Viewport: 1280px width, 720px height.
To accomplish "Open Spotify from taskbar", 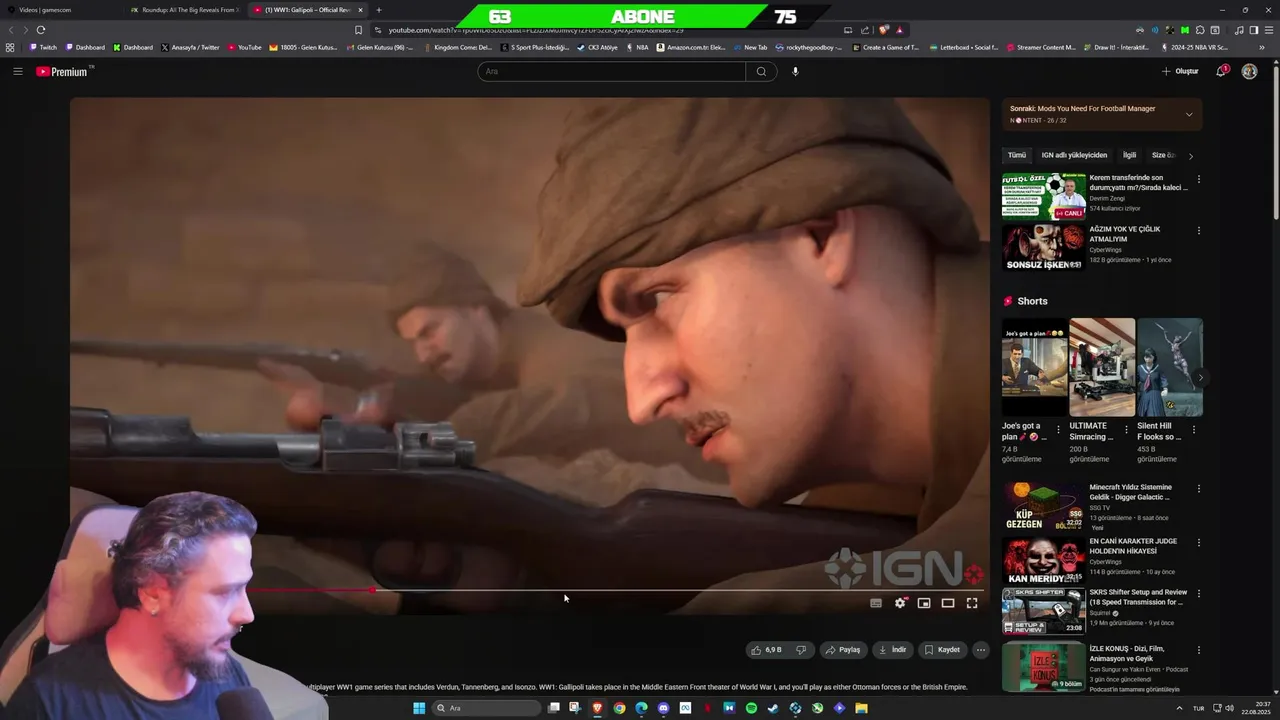I will [x=751, y=708].
